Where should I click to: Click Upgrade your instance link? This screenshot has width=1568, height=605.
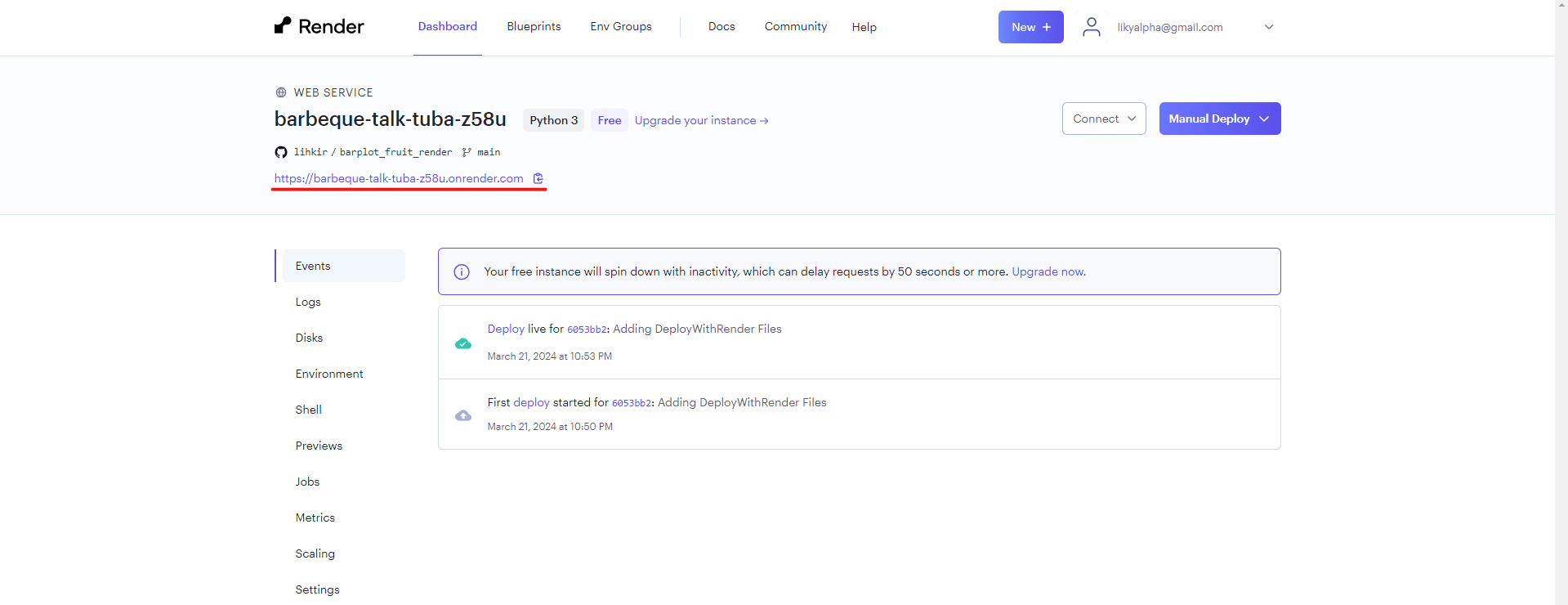click(701, 120)
